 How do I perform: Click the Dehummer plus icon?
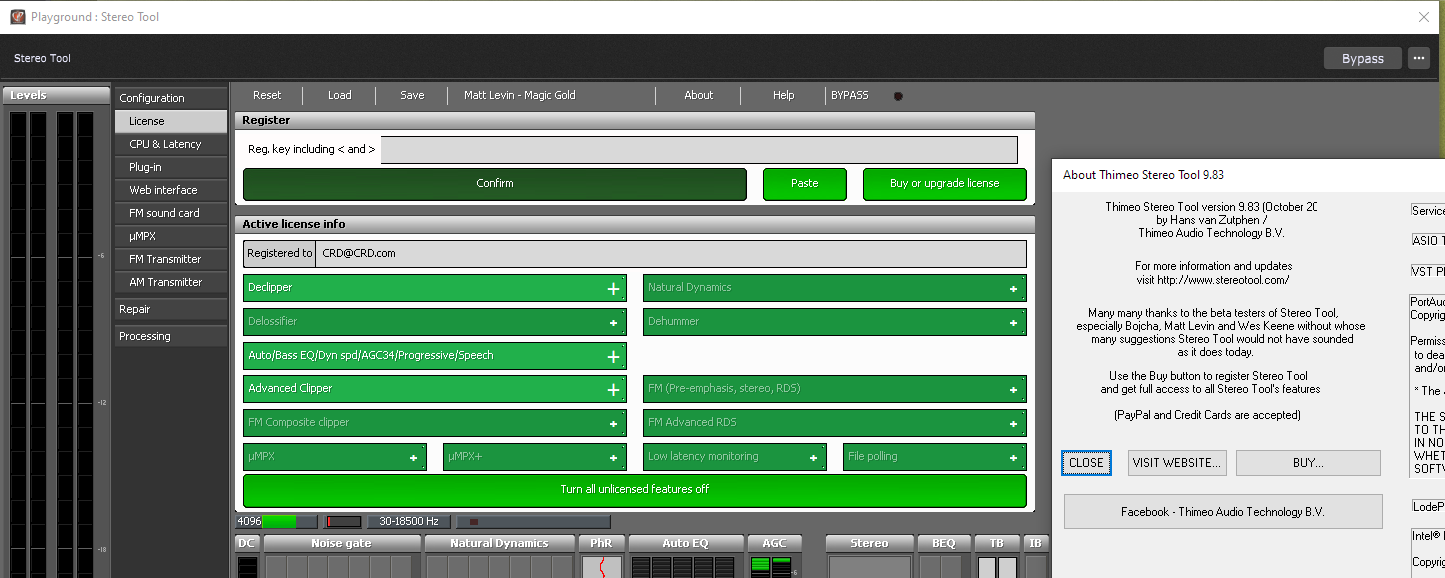pyautogui.click(x=1014, y=323)
